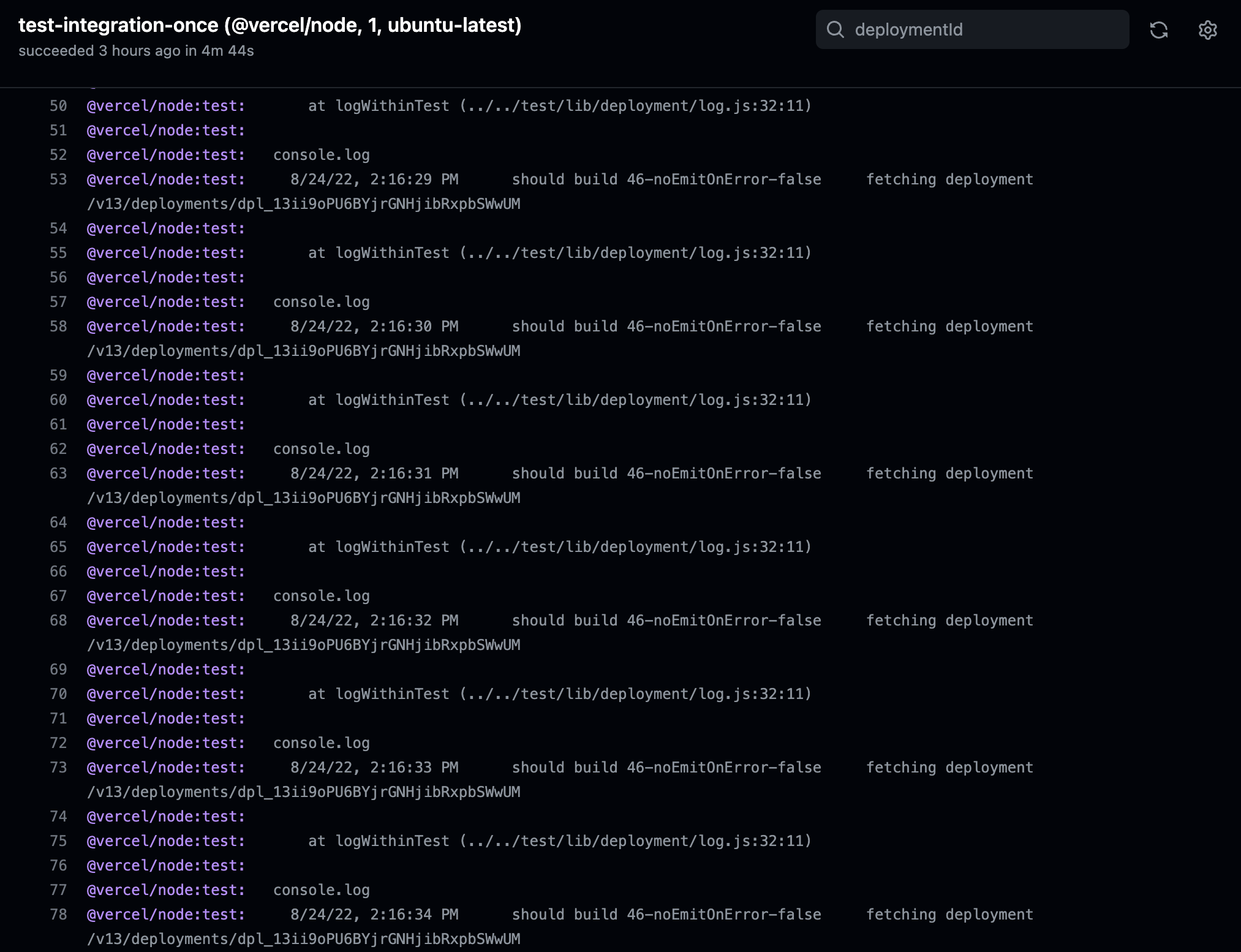Click the refresh logs icon
Screen dimensions: 1241x952
pos(1158,29)
